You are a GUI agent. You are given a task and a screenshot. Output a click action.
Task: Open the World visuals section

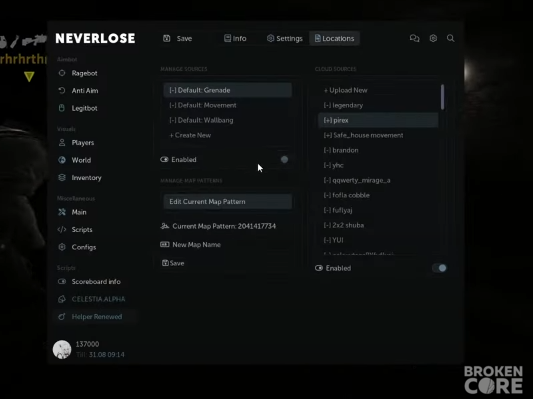coord(81,160)
